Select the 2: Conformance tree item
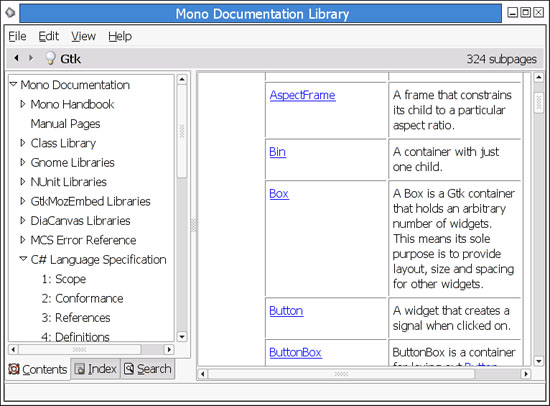 [x=82, y=298]
